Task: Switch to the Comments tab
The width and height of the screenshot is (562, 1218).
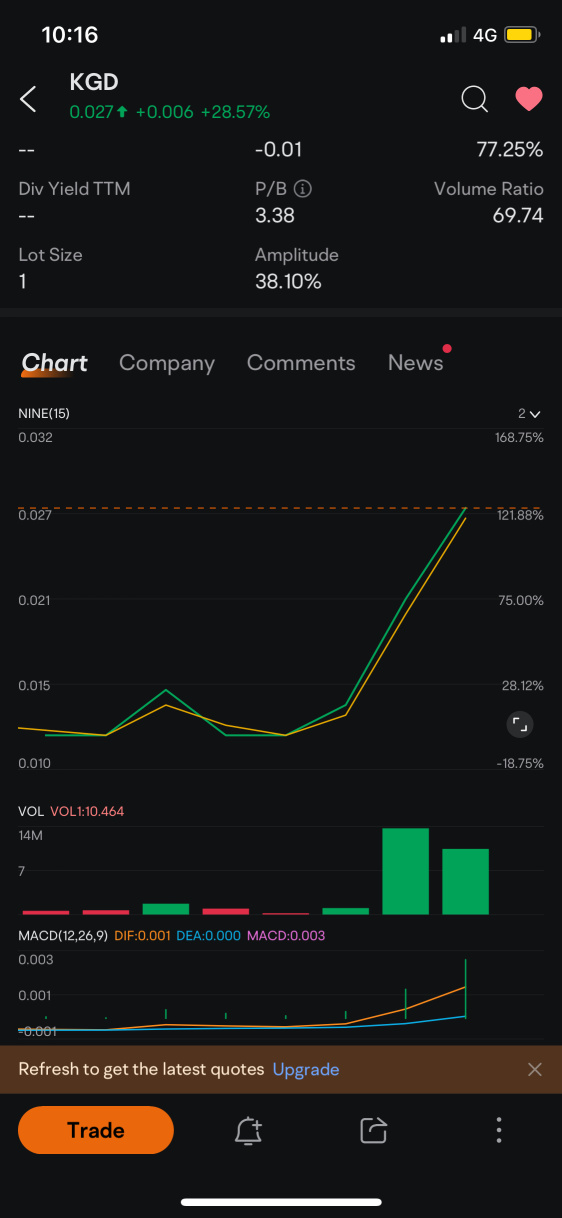Action: 301,363
